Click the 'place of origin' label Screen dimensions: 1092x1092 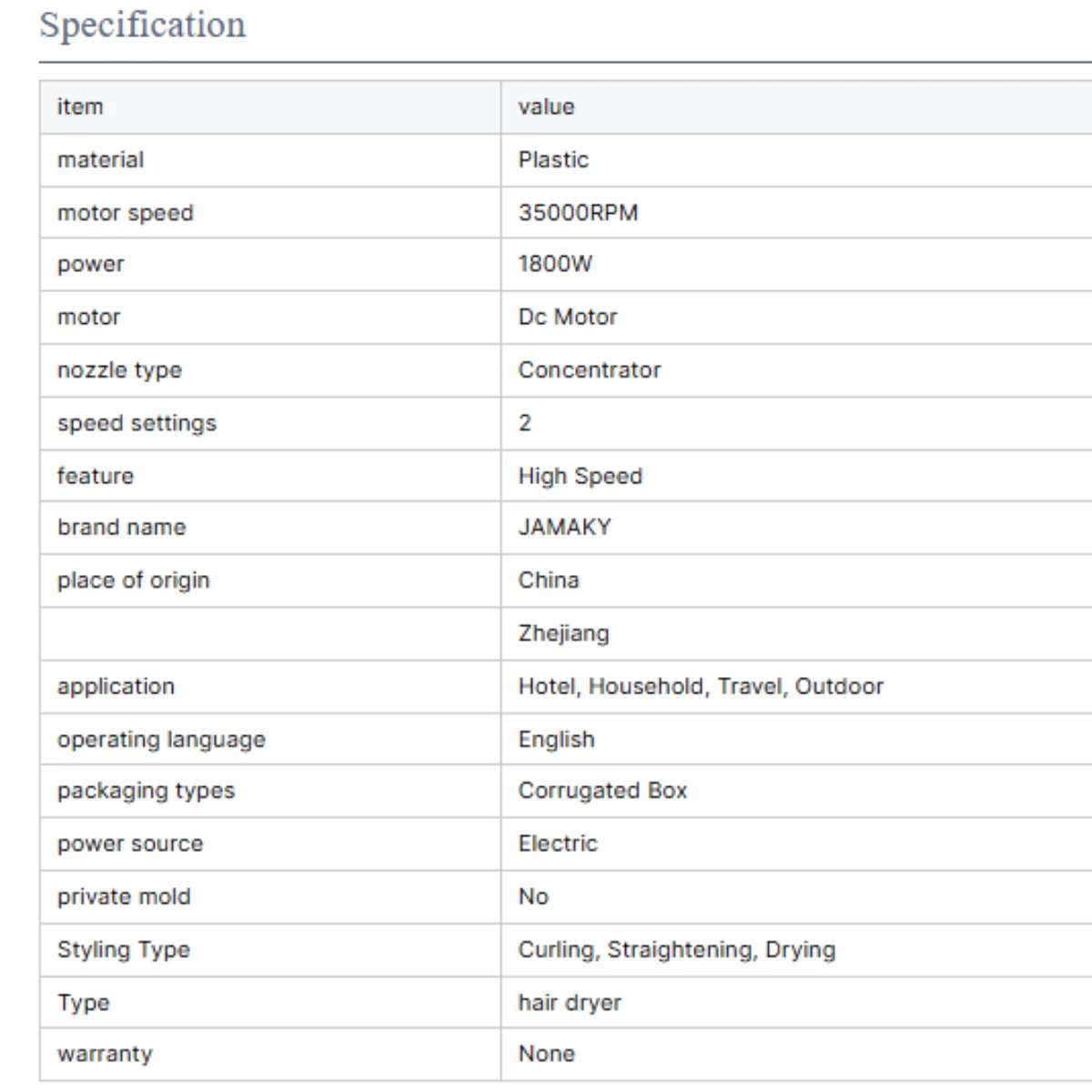pos(133,581)
